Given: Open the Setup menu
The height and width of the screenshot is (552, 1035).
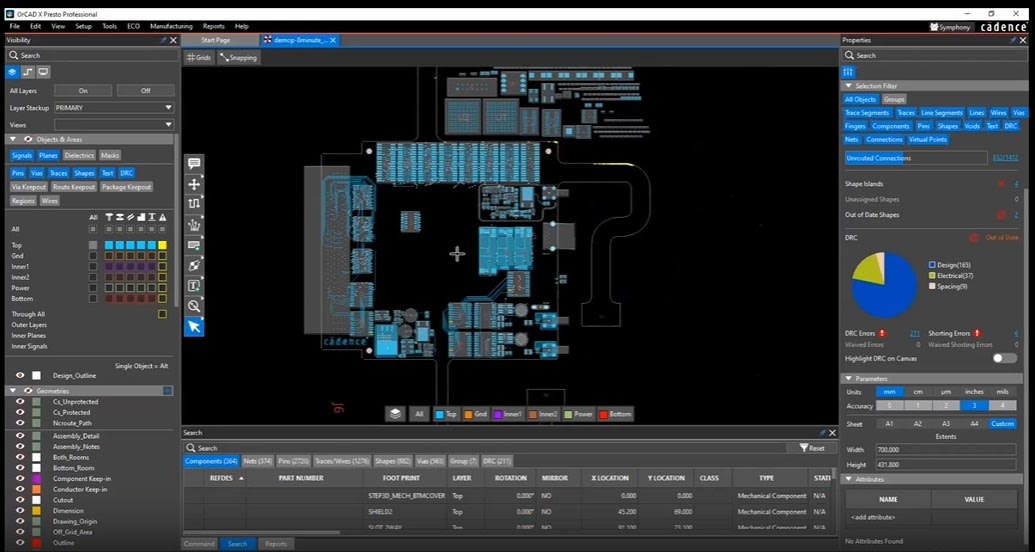Looking at the screenshot, I should (84, 26).
